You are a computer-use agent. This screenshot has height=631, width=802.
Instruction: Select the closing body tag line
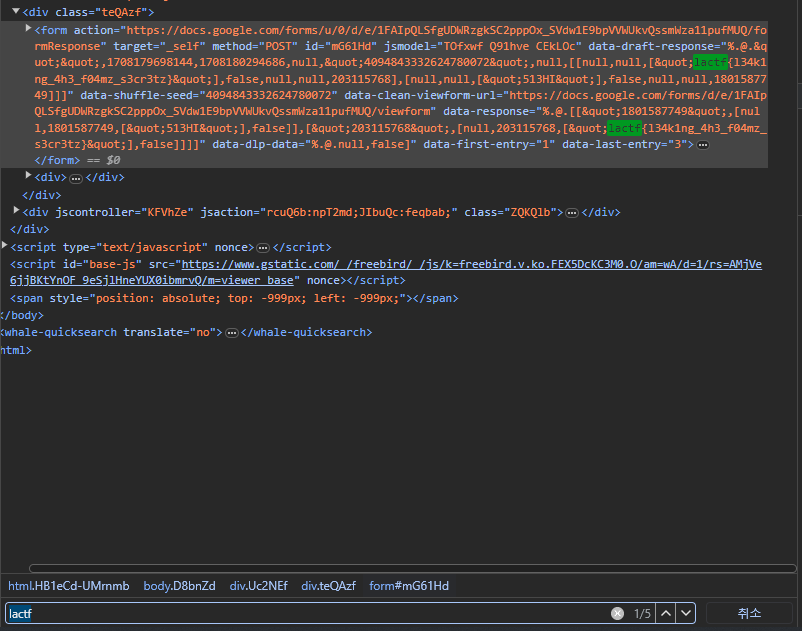(22, 315)
